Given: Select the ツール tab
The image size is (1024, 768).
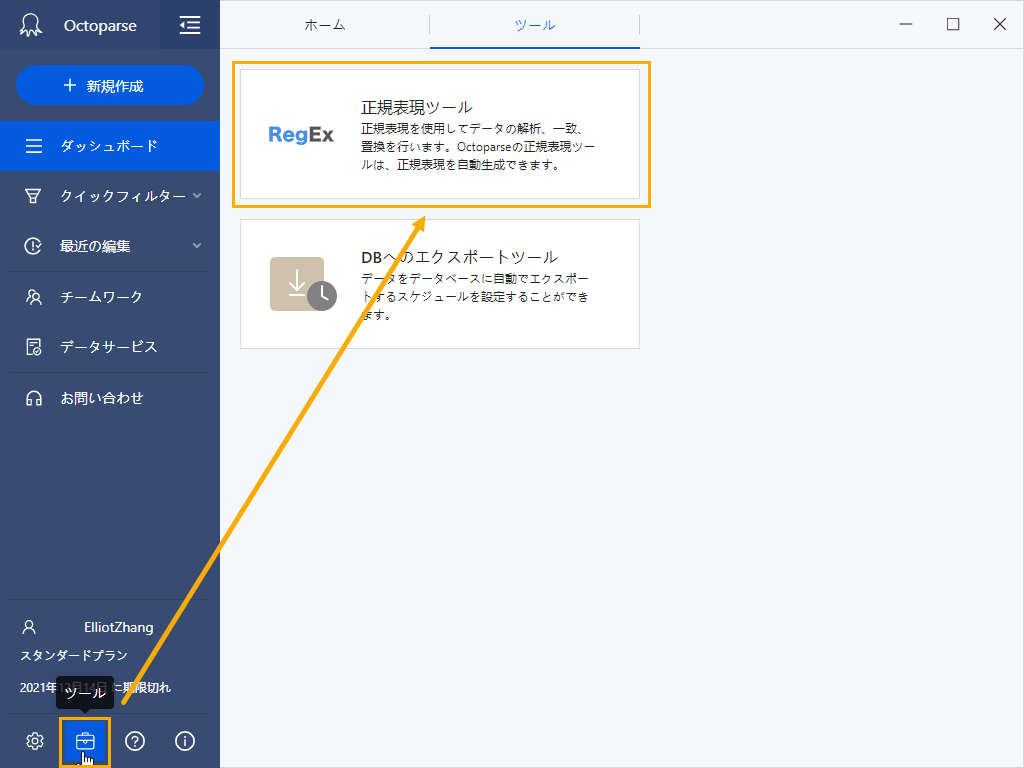Looking at the screenshot, I should [535, 25].
